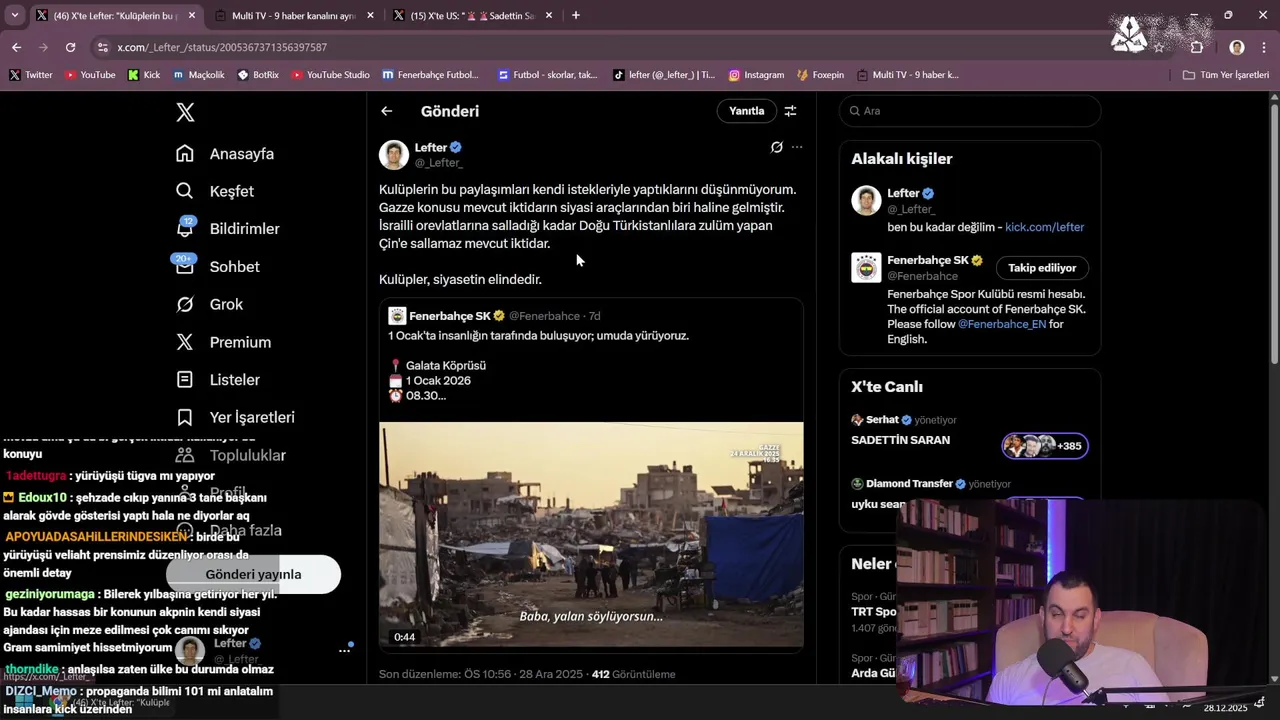Click the address bar URL

[x=222, y=47]
